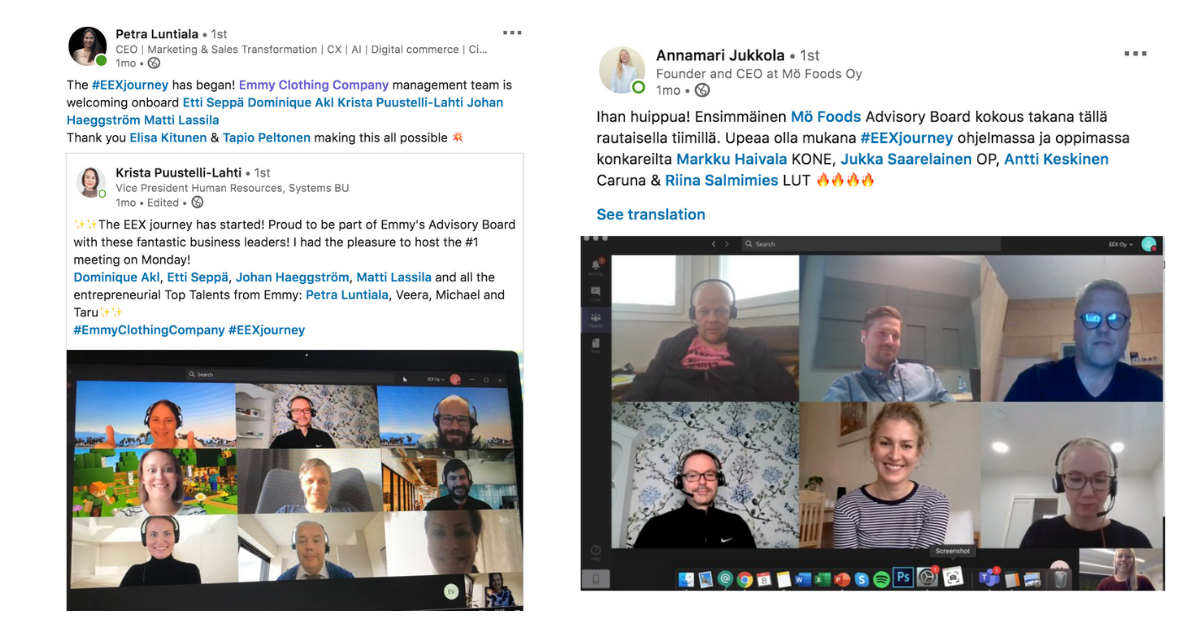The width and height of the screenshot is (1200, 628).
Task: Go forward using Teams forward arrow
Action: [727, 244]
